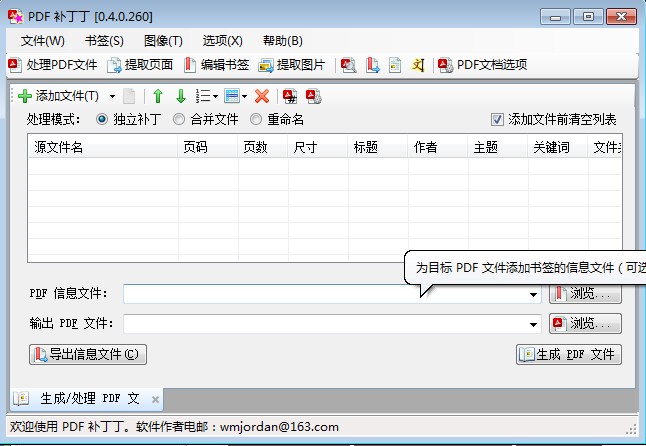Screen dimensions: 646x446
Task: Open the 帮助(B) menu
Action: tap(283, 41)
